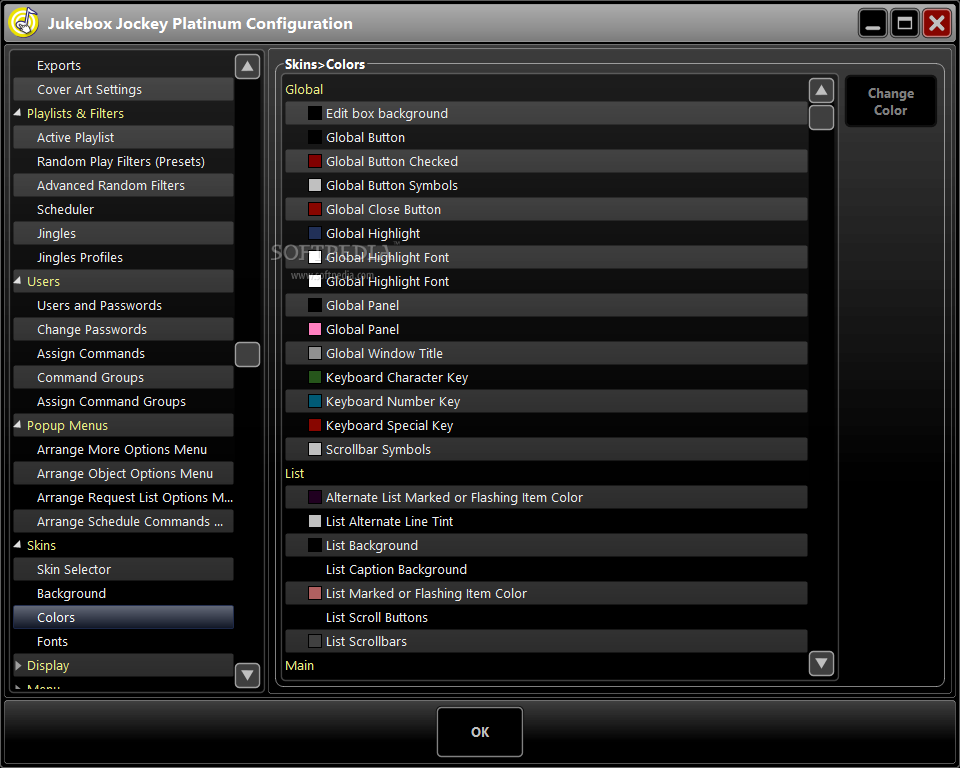Pick the Global Button Checked red swatch

pos(315,161)
